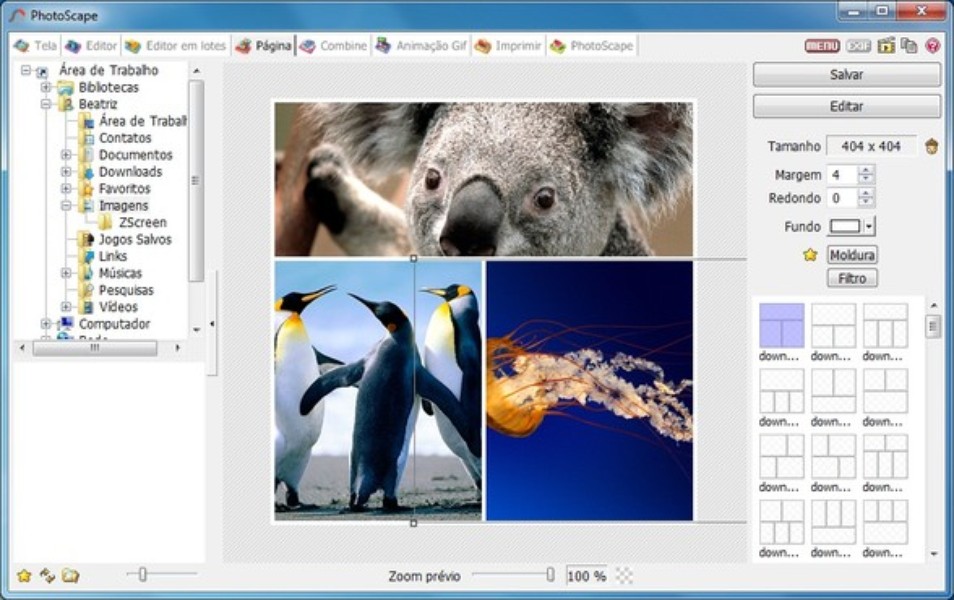
Task: Click the copy icon beside the help icon
Action: tap(909, 46)
